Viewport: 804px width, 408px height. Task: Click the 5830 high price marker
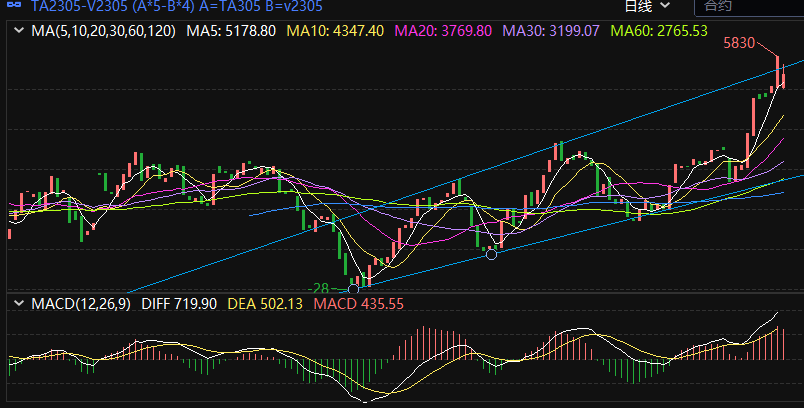click(739, 43)
